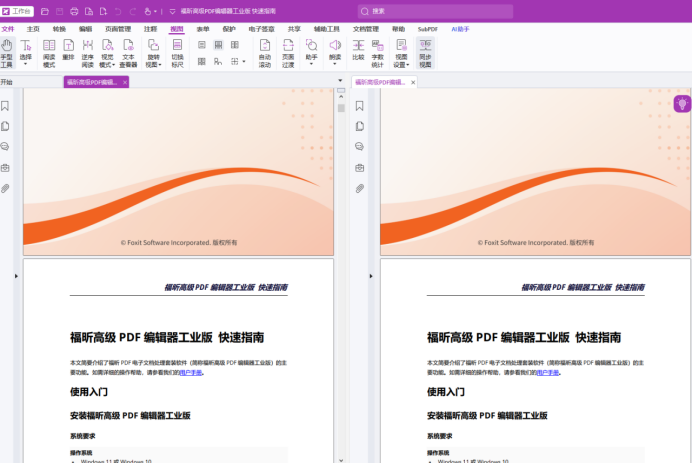The height and width of the screenshot is (463, 693).
Task: Open the Compare (比较) tool
Action: pyautogui.click(x=358, y=49)
